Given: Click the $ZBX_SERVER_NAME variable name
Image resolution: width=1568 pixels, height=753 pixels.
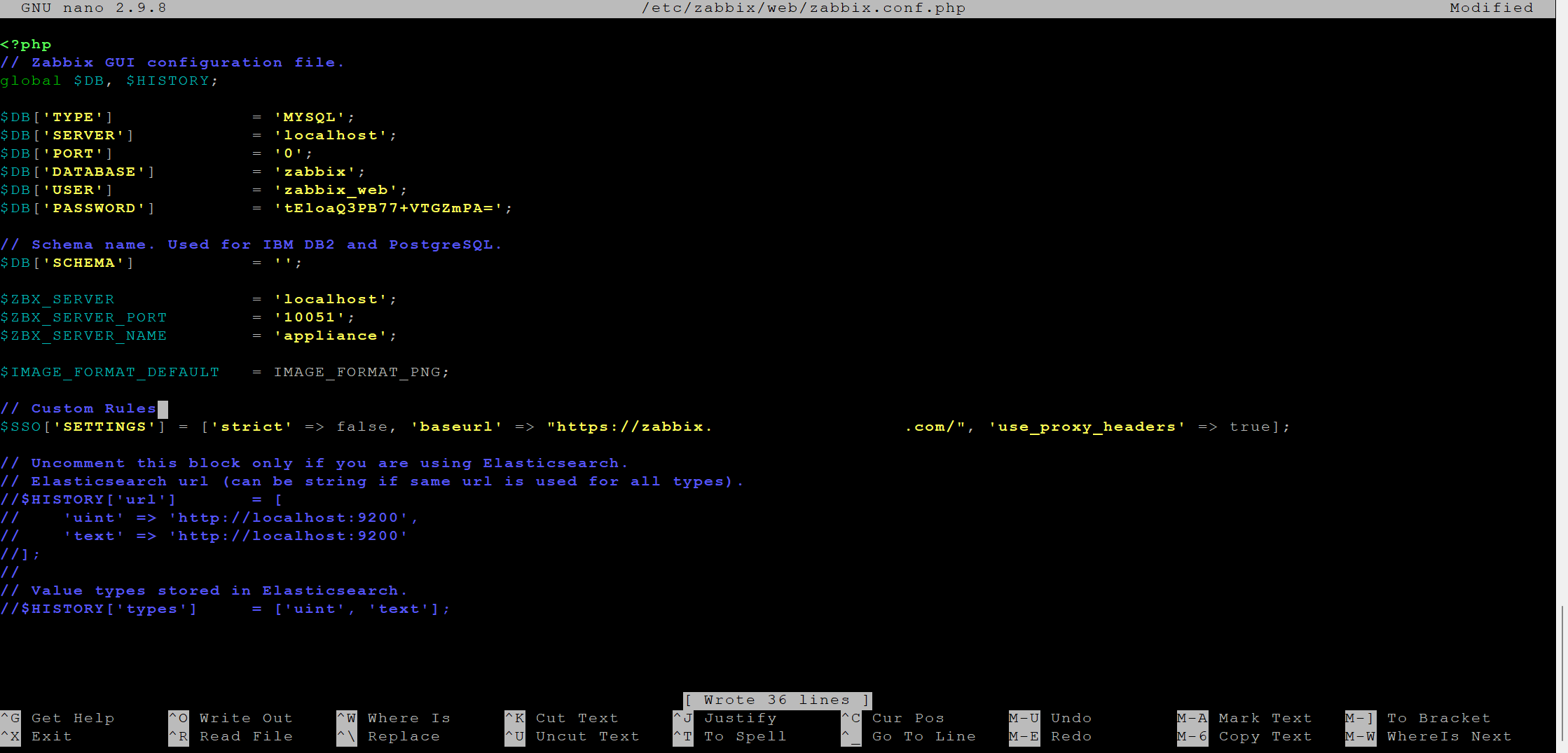Looking at the screenshot, I should point(83,336).
